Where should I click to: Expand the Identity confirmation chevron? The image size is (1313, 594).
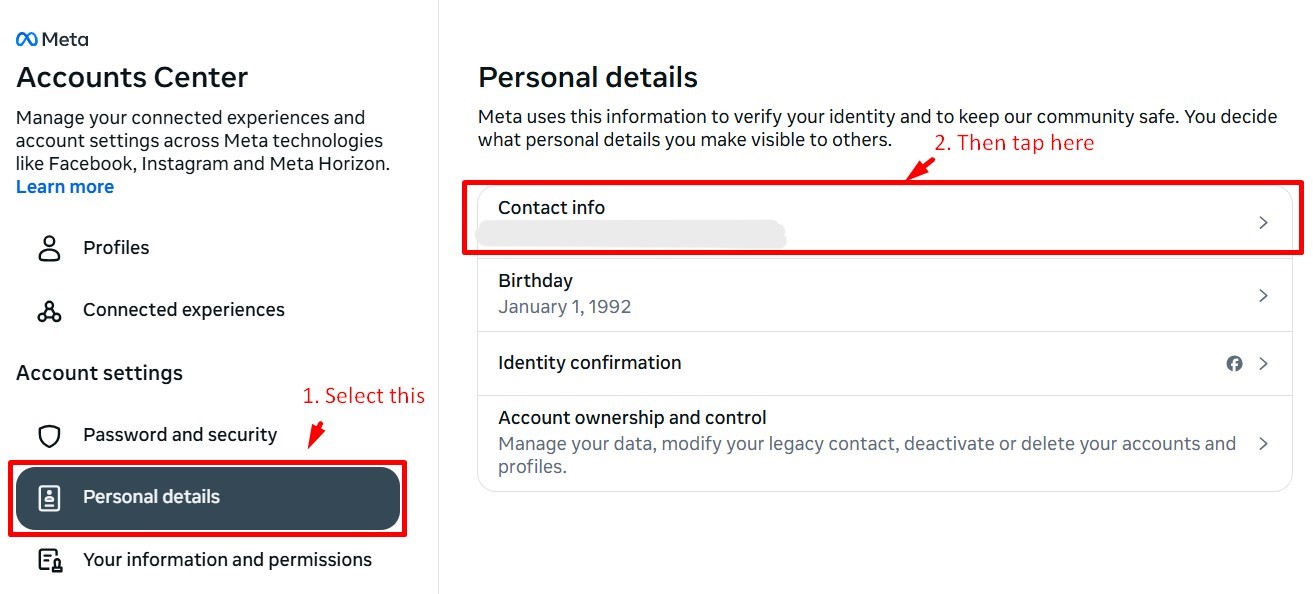1261,363
